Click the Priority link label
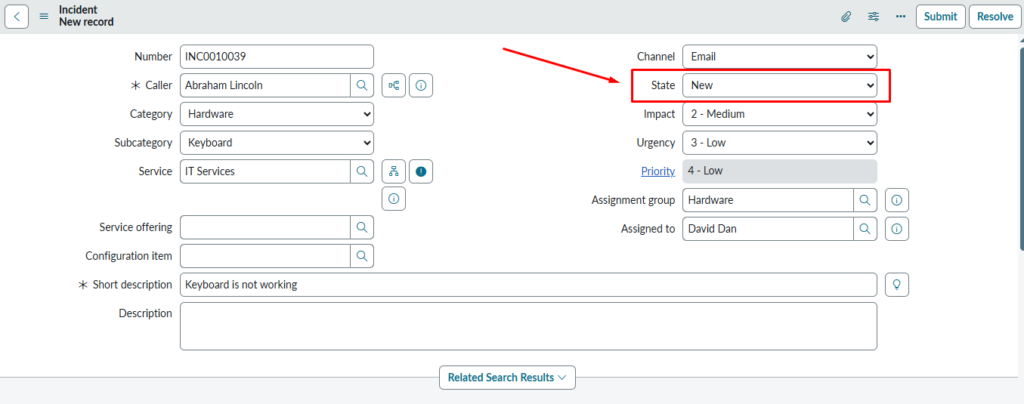This screenshot has width=1024, height=404. click(657, 171)
